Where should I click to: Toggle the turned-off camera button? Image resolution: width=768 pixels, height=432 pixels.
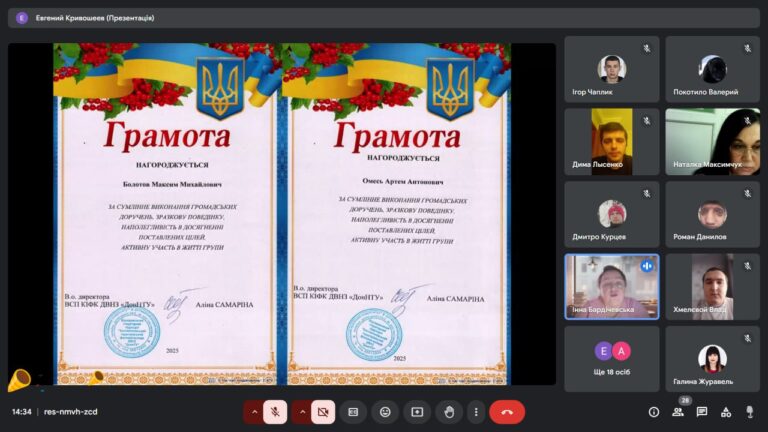click(323, 412)
